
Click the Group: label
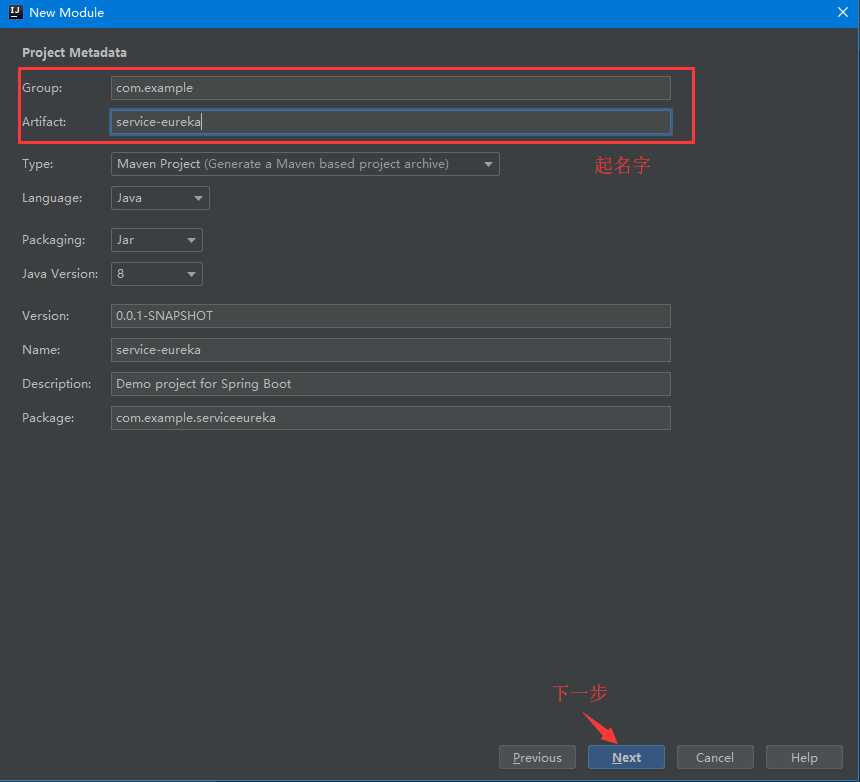pyautogui.click(x=42, y=88)
